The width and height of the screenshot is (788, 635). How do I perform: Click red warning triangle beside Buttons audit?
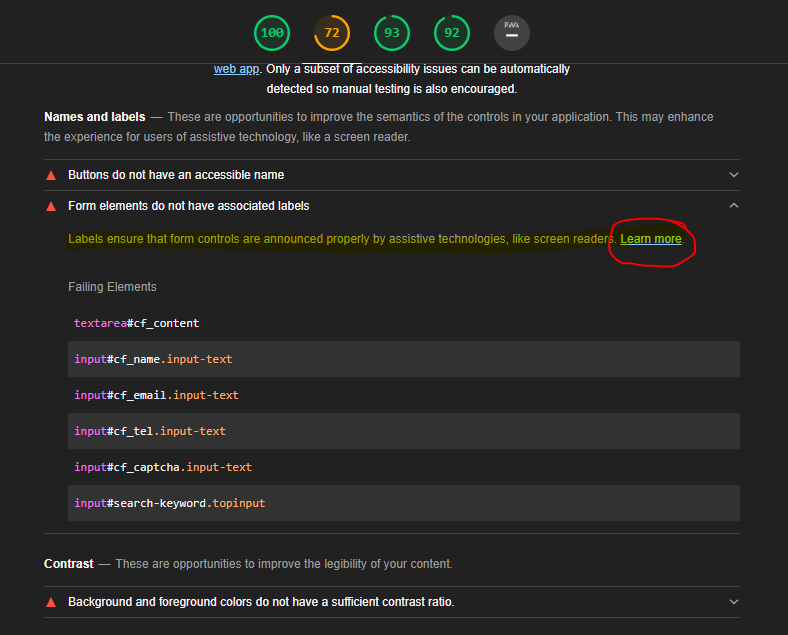click(51, 175)
